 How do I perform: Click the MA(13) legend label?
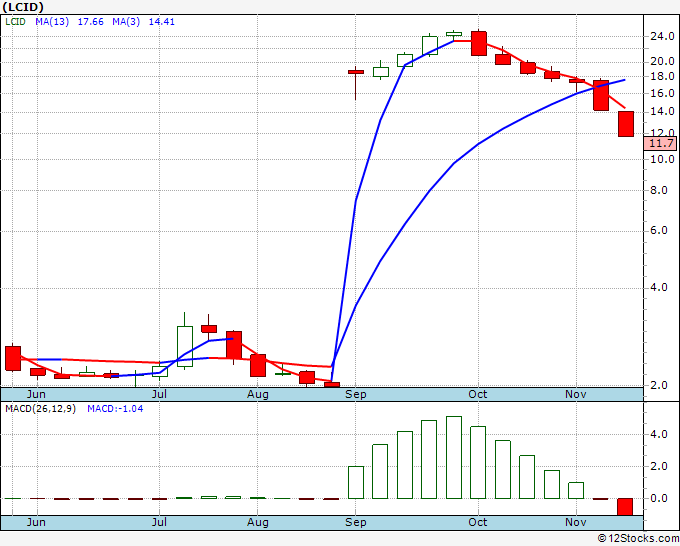52,21
